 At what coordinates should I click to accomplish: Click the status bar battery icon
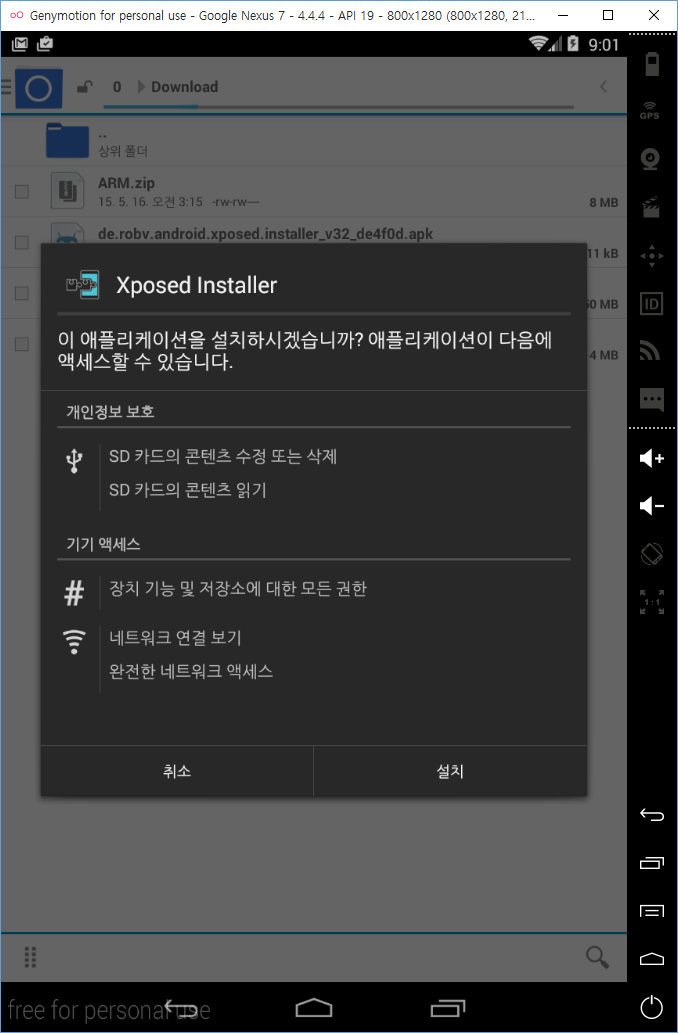pyautogui.click(x=573, y=44)
